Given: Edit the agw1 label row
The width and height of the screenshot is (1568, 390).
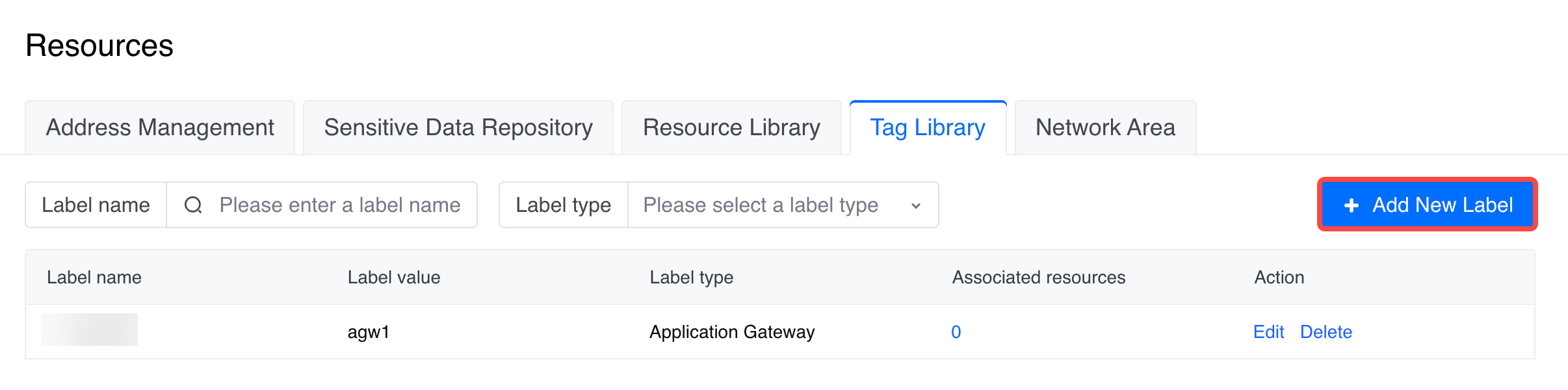Looking at the screenshot, I should pyautogui.click(x=1268, y=332).
